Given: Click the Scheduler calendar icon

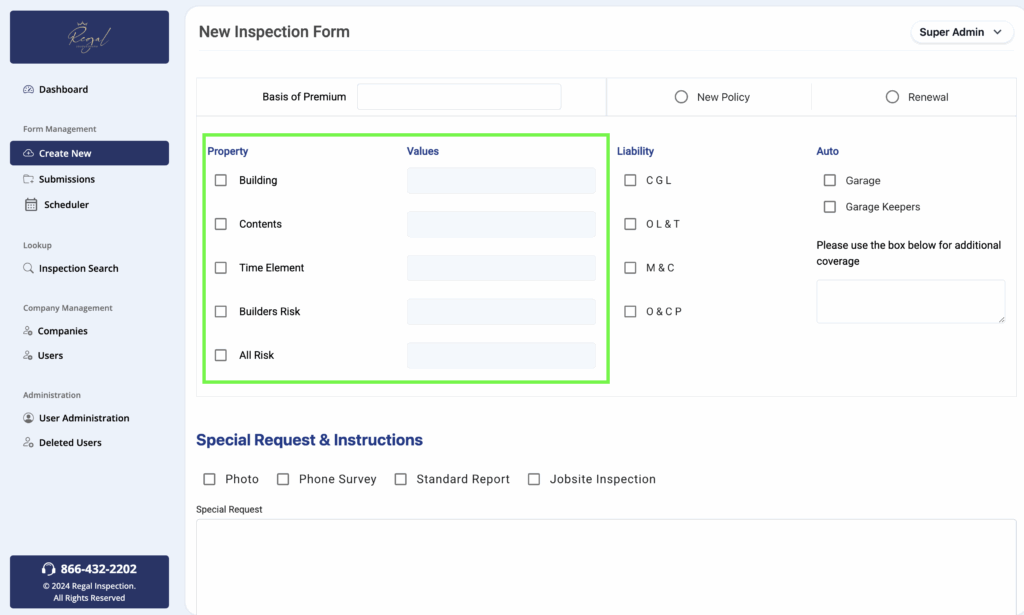Looking at the screenshot, I should point(31,205).
